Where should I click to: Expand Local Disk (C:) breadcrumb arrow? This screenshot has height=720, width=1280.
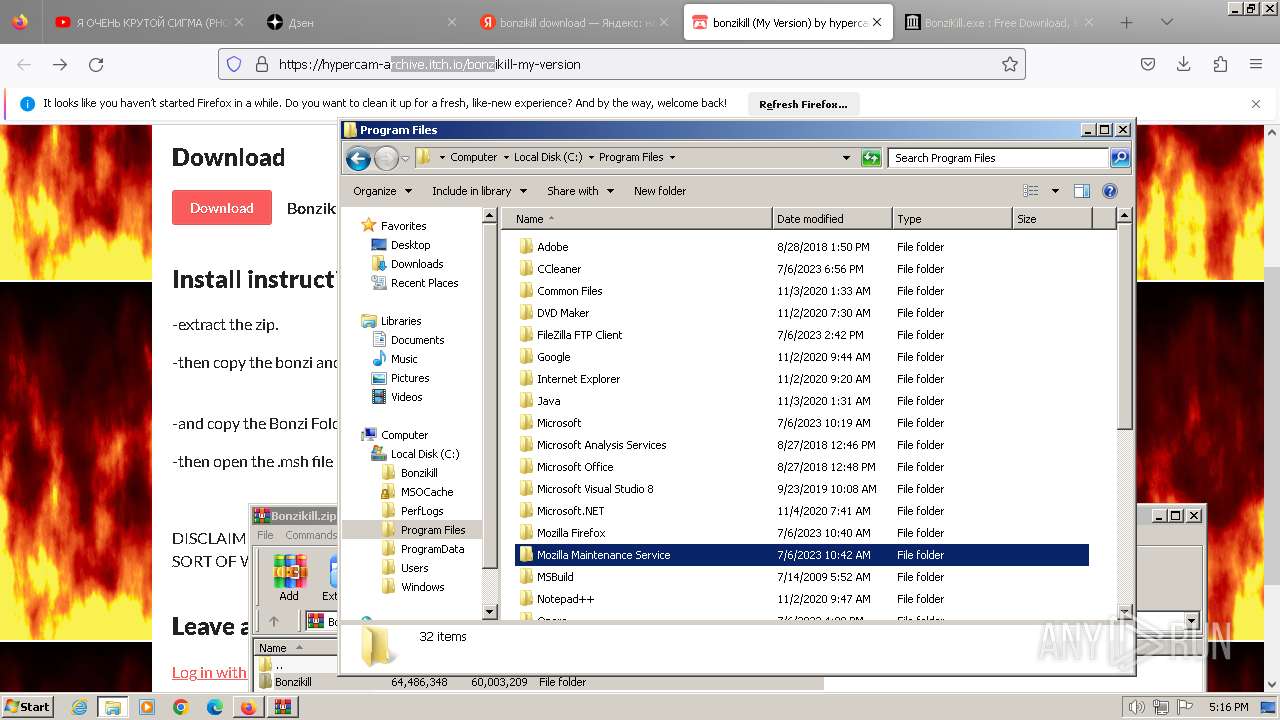(590, 157)
